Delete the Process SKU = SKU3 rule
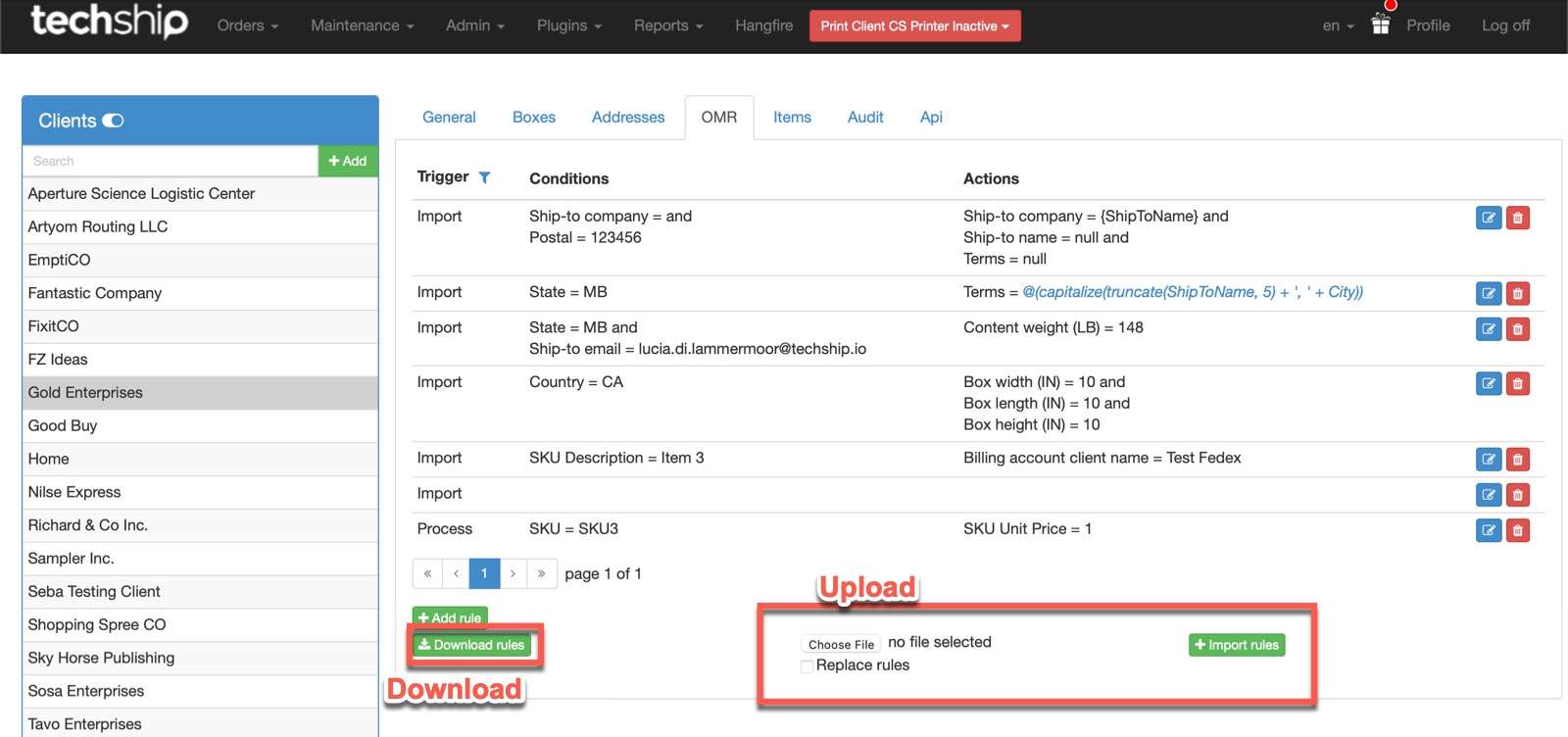The image size is (1568, 737). click(1517, 530)
